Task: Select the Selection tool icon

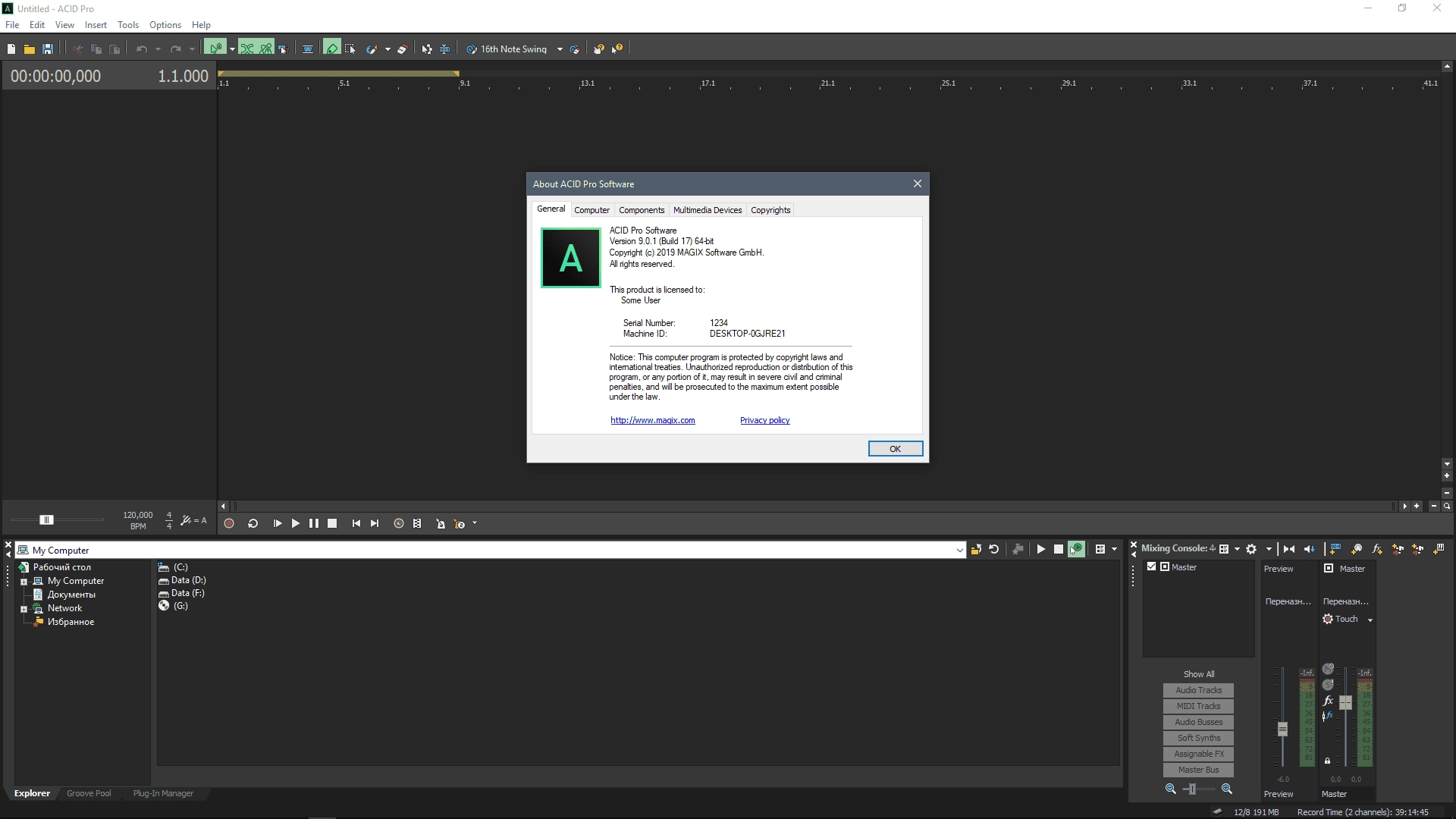Action: click(x=350, y=49)
